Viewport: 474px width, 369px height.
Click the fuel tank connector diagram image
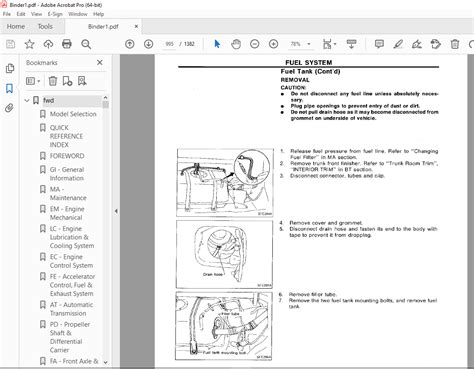(x=225, y=183)
